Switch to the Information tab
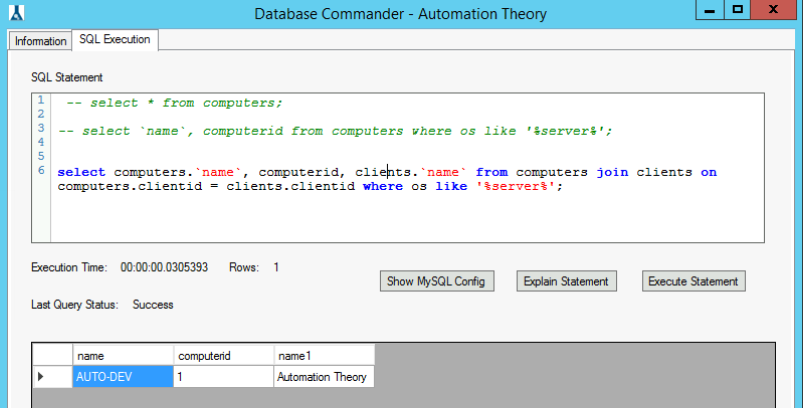The width and height of the screenshot is (803, 408). click(x=41, y=41)
